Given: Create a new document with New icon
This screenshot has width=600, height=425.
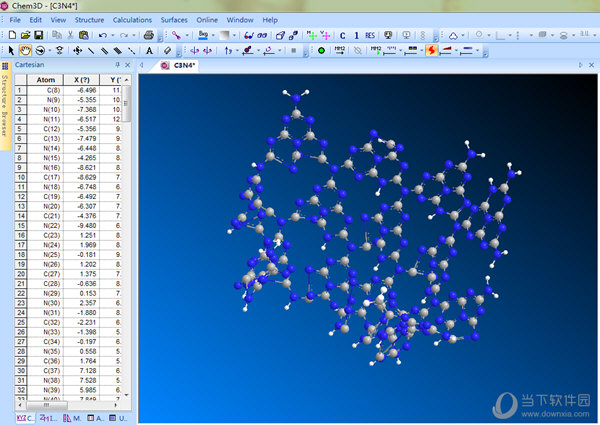Looking at the screenshot, I should tap(12, 35).
